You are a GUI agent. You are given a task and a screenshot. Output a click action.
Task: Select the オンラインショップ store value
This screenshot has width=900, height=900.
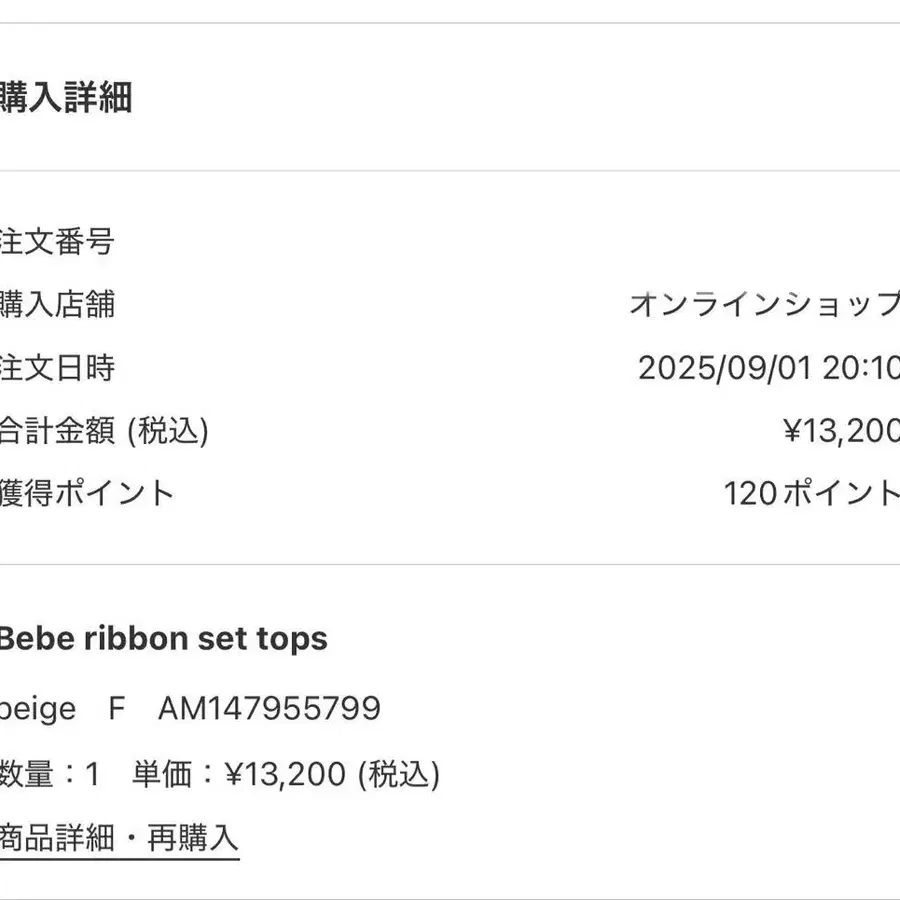click(x=764, y=304)
